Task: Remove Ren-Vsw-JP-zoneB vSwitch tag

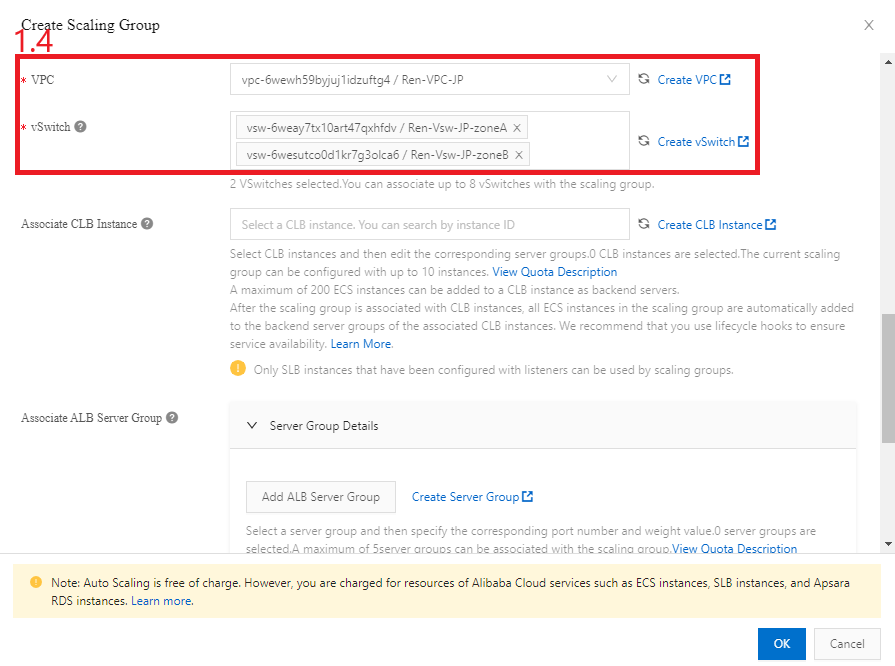Action: [519, 154]
